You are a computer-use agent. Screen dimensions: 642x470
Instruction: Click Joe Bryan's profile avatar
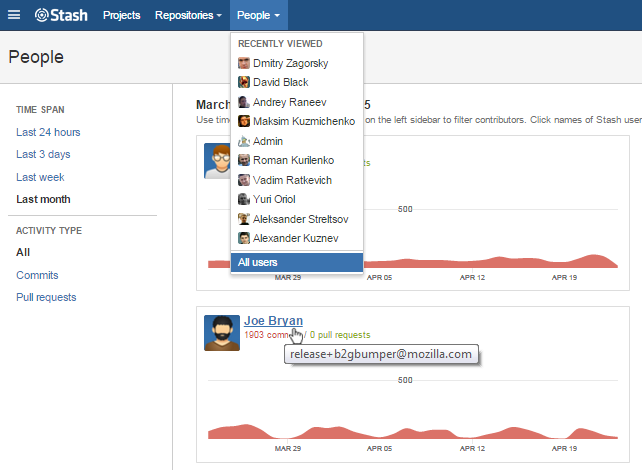(x=221, y=333)
